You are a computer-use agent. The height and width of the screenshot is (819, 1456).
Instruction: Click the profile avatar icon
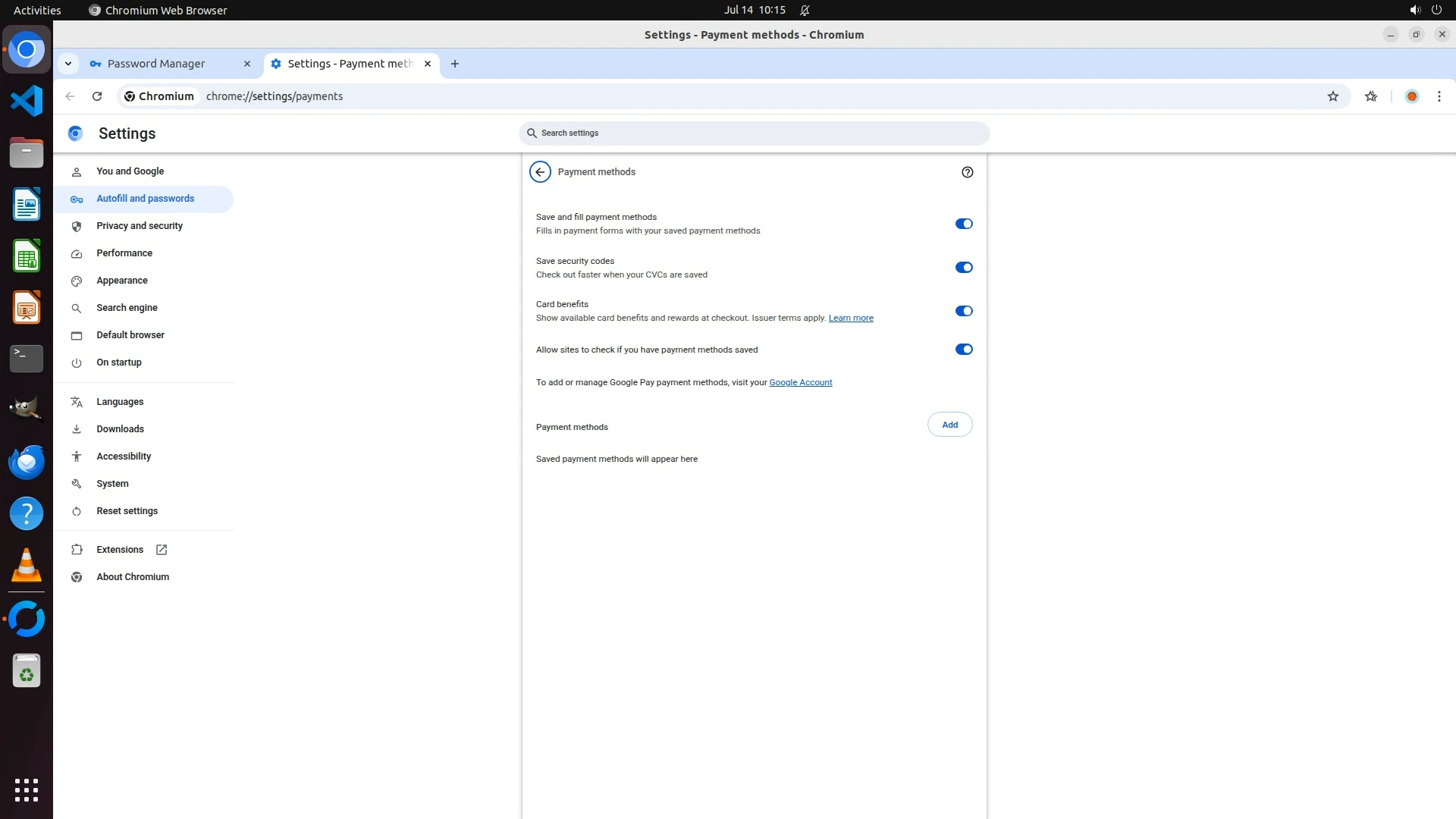pyautogui.click(x=1411, y=96)
